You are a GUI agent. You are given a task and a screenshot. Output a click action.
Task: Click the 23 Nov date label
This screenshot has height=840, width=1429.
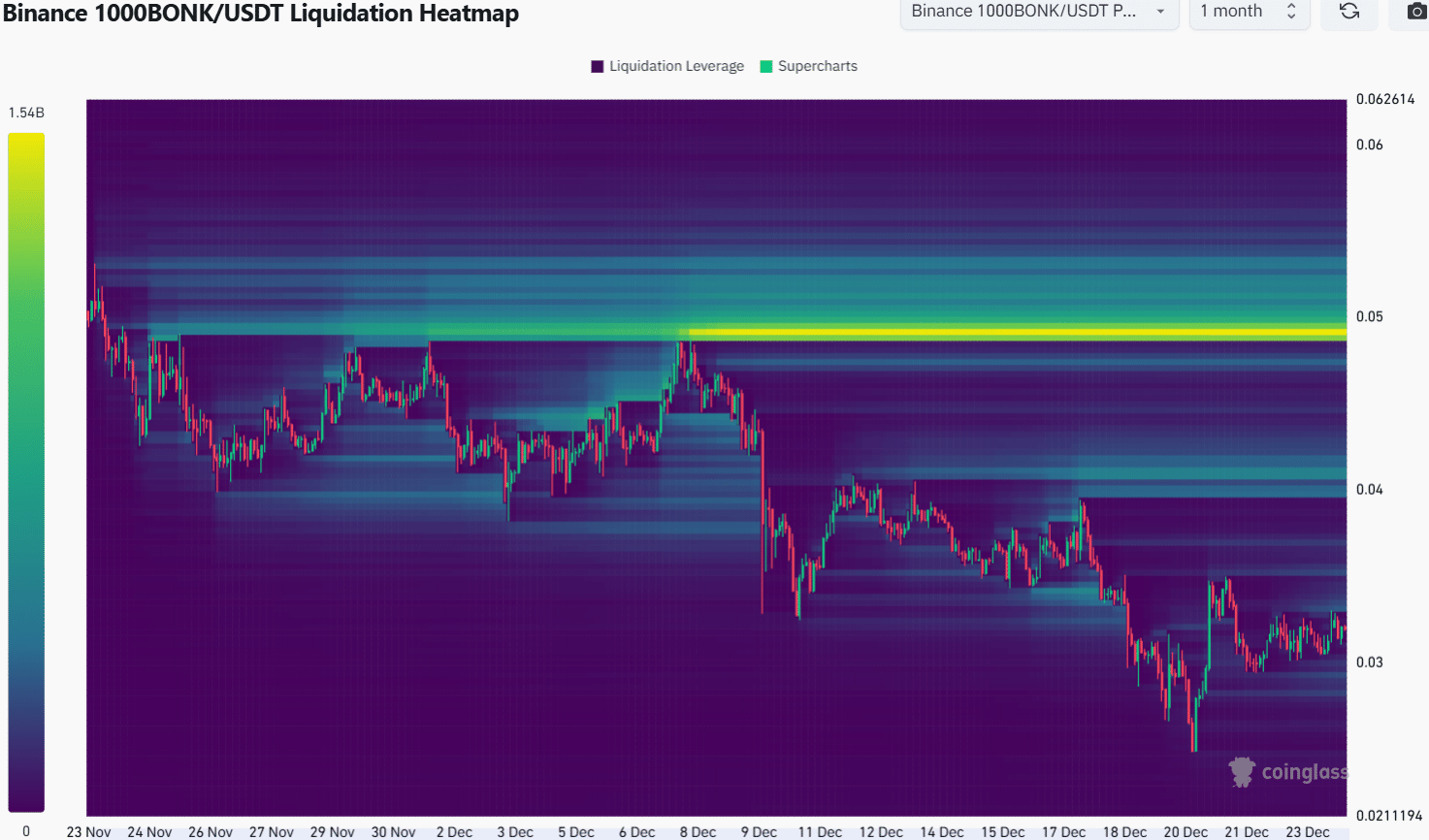[x=88, y=832]
